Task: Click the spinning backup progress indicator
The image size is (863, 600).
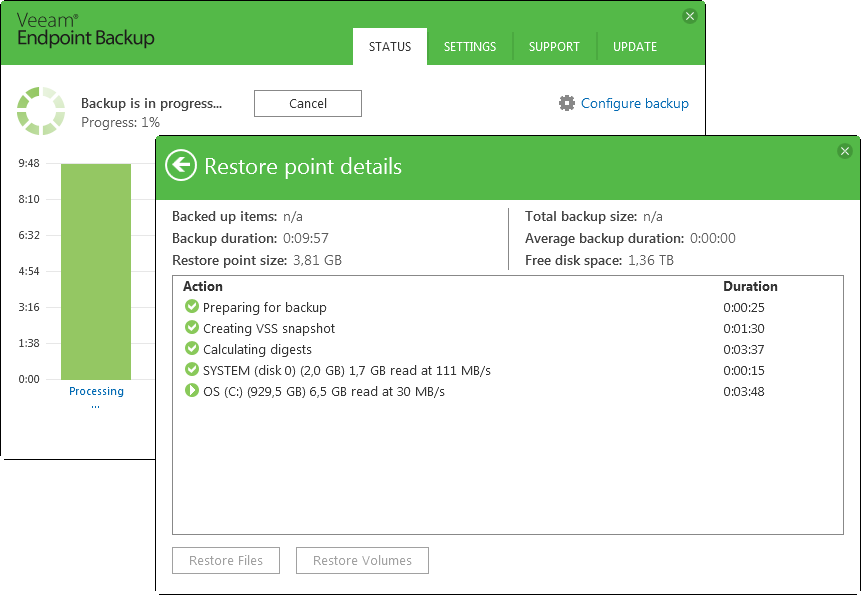Action: coord(41,111)
